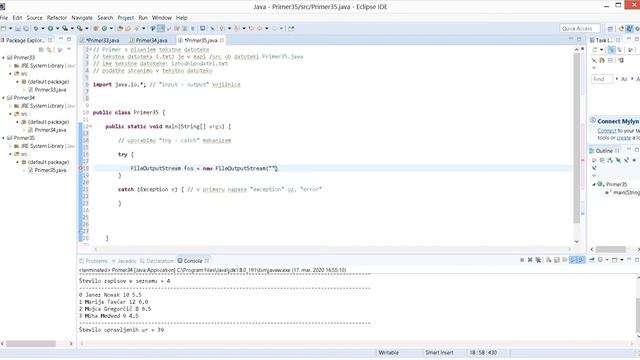
Task: Toggle Categorized view in Task List toolbar
Action: coord(611,50)
